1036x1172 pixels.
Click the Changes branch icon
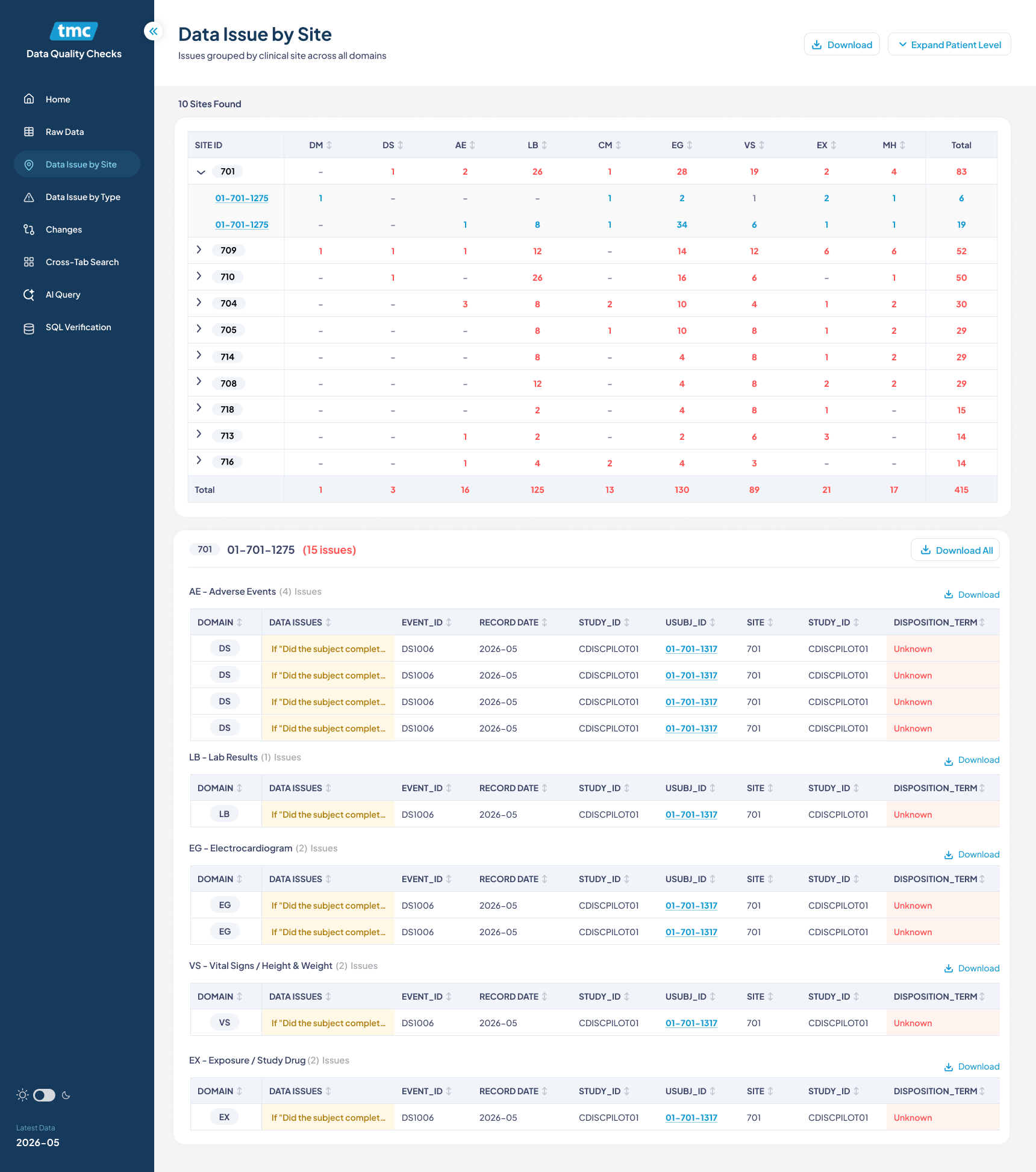[29, 230]
